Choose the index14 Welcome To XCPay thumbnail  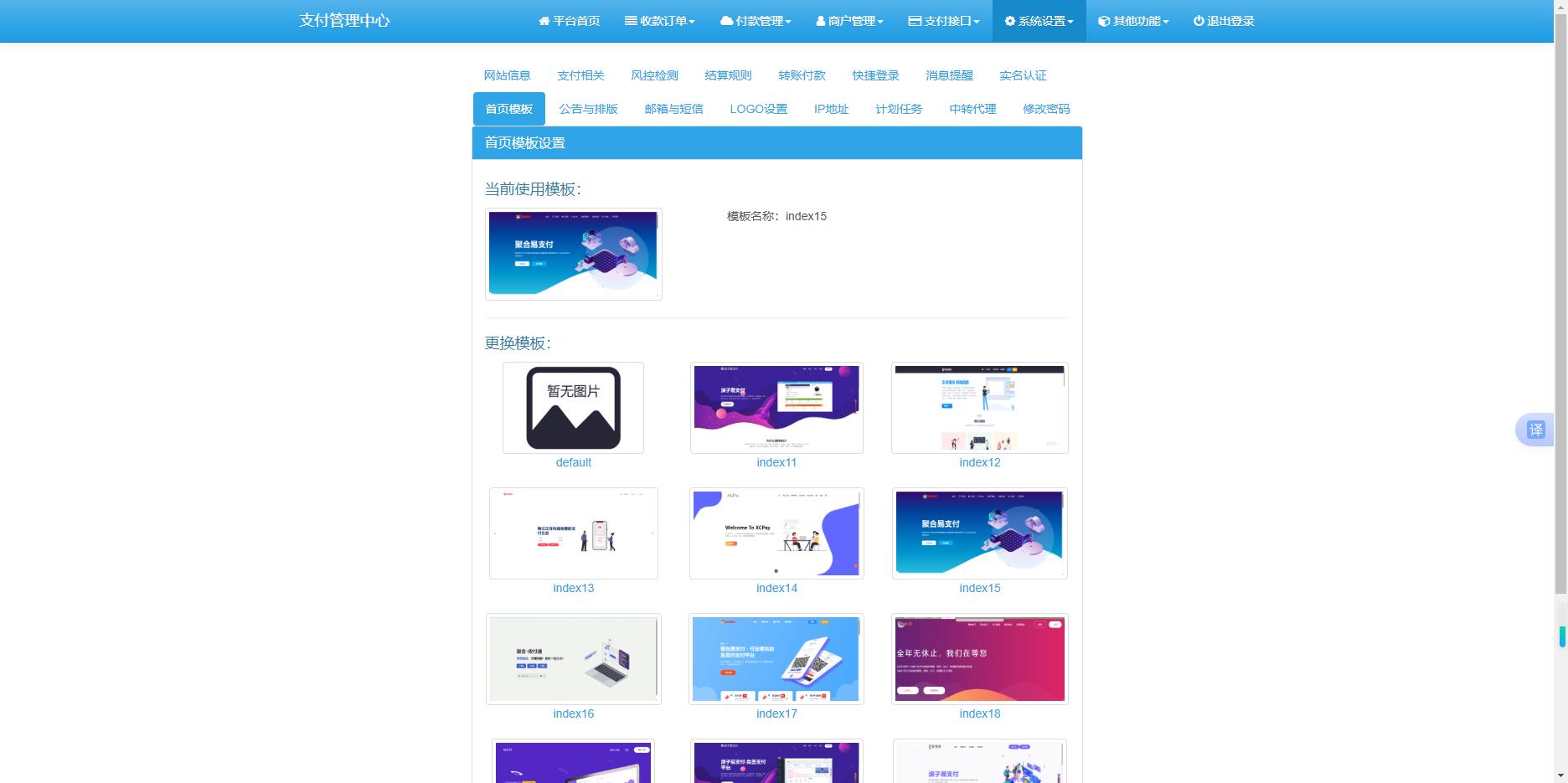776,533
